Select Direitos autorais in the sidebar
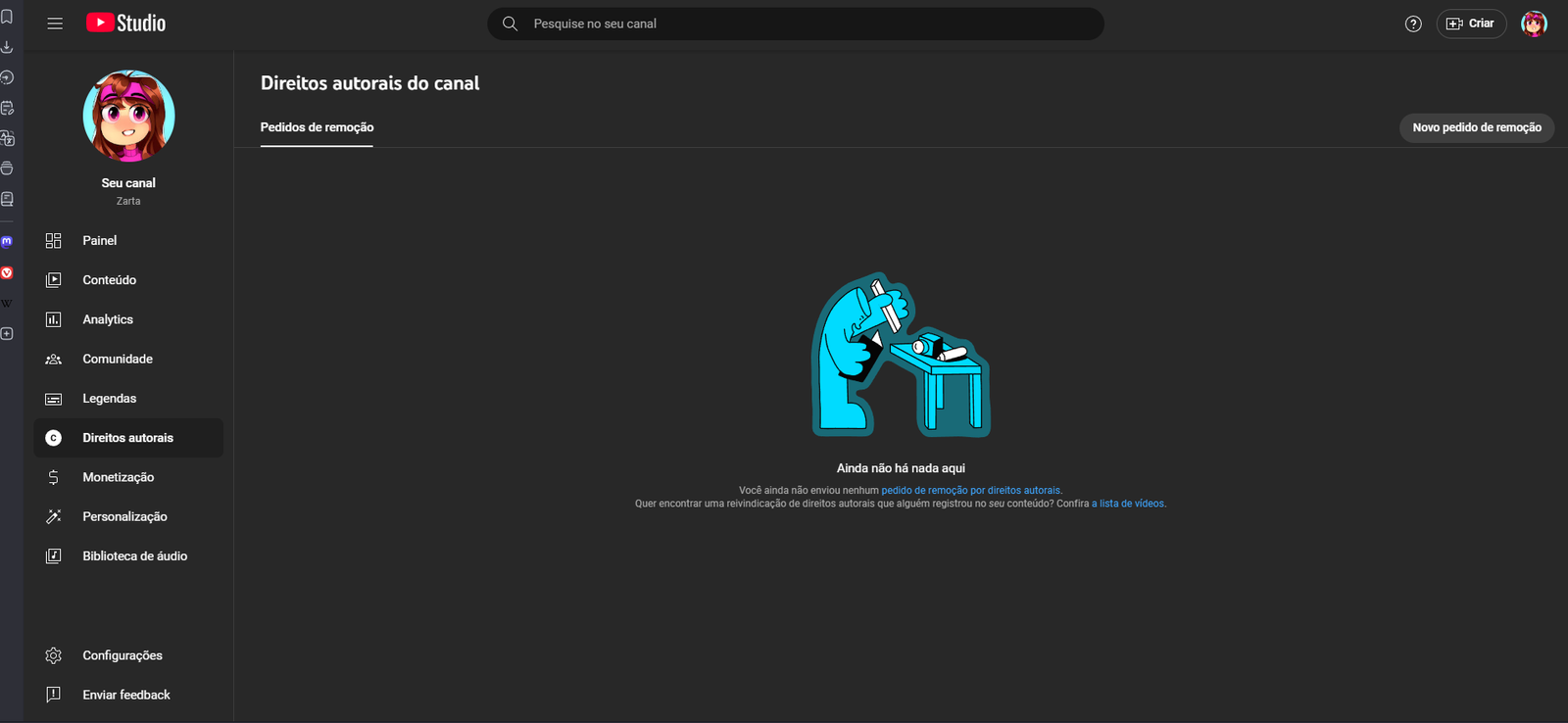Image resolution: width=1568 pixels, height=723 pixels. point(128,438)
